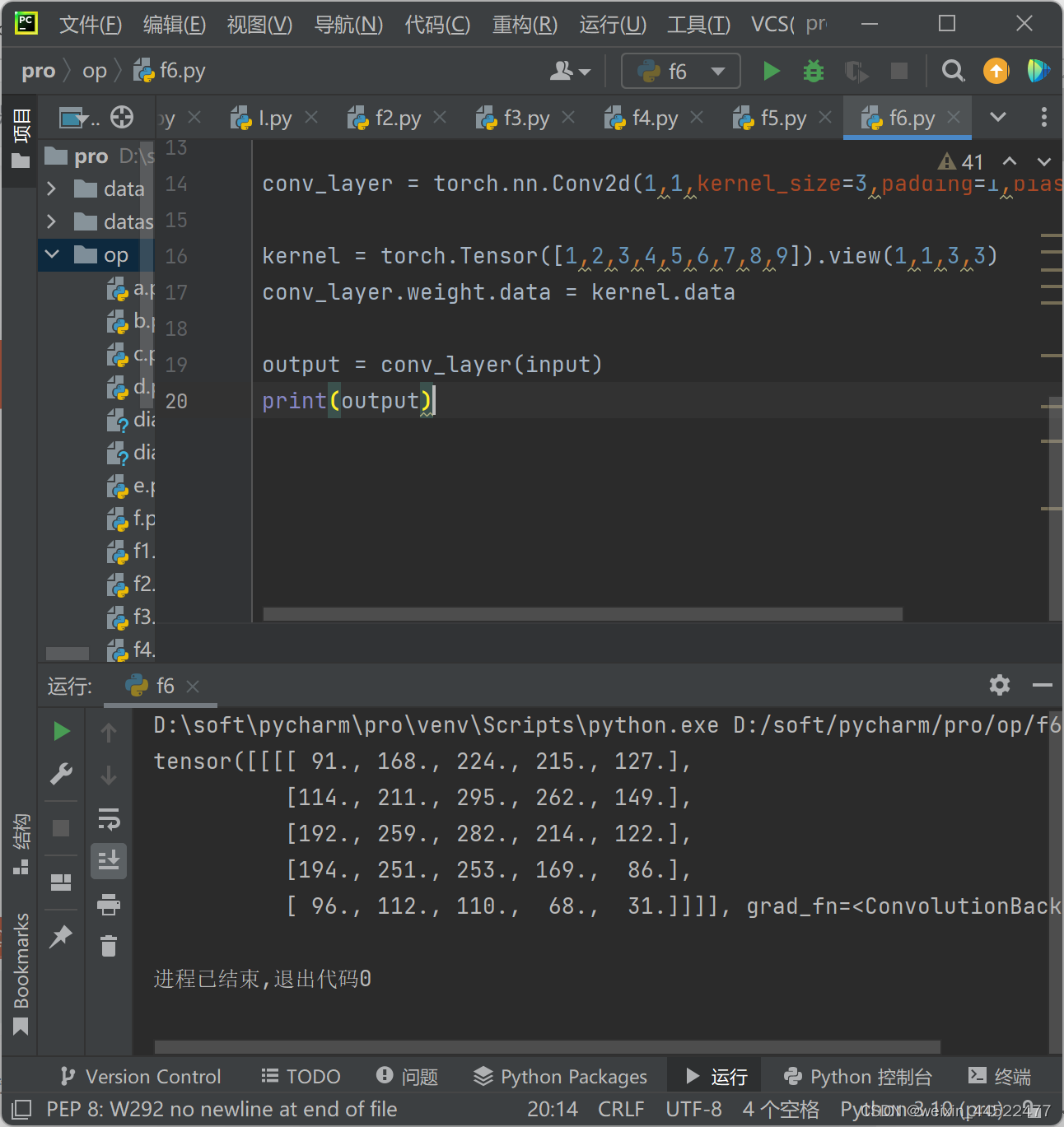Screen dimensions: 1064x1127
Task: Open the TODO tool window
Action: coord(301,1076)
